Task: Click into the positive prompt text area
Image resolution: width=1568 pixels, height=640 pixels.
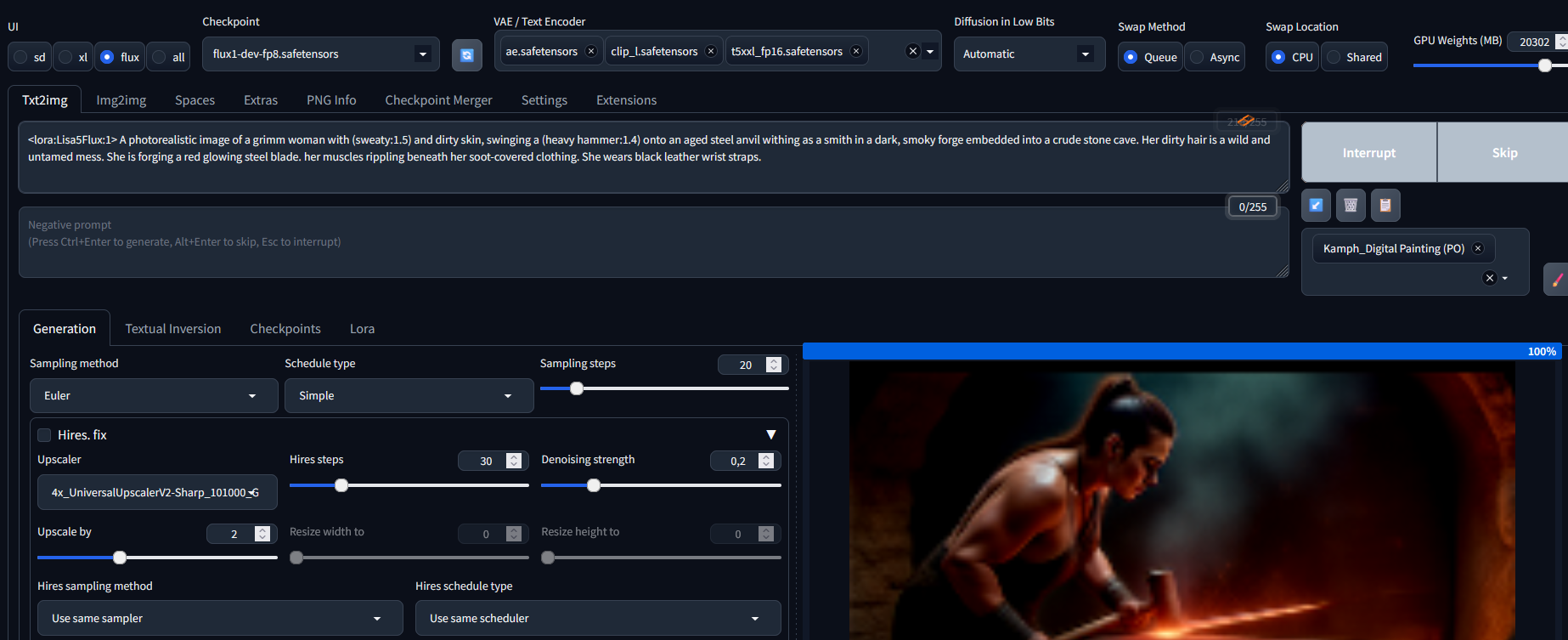Action: click(653, 157)
